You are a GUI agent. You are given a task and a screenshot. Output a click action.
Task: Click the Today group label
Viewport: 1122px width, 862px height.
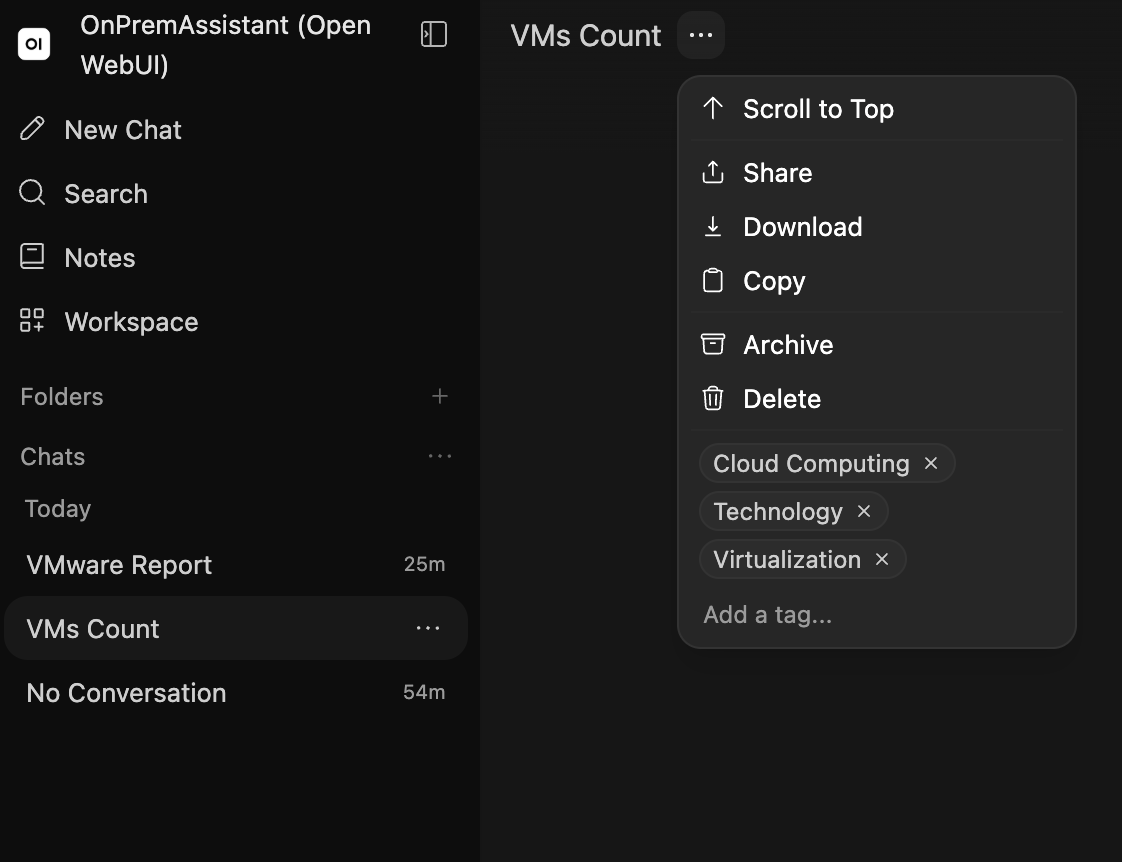(58, 509)
